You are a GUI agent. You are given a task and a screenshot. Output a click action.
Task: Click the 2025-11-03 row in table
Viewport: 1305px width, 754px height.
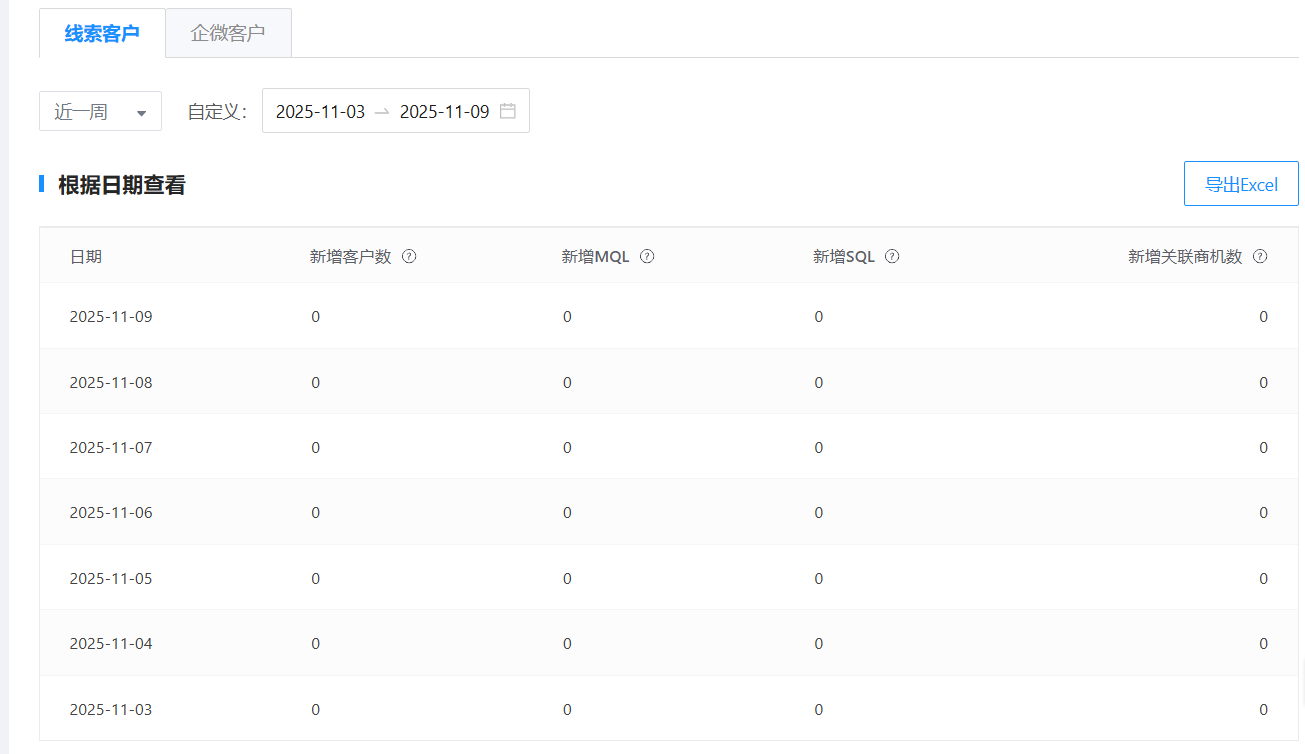point(111,709)
